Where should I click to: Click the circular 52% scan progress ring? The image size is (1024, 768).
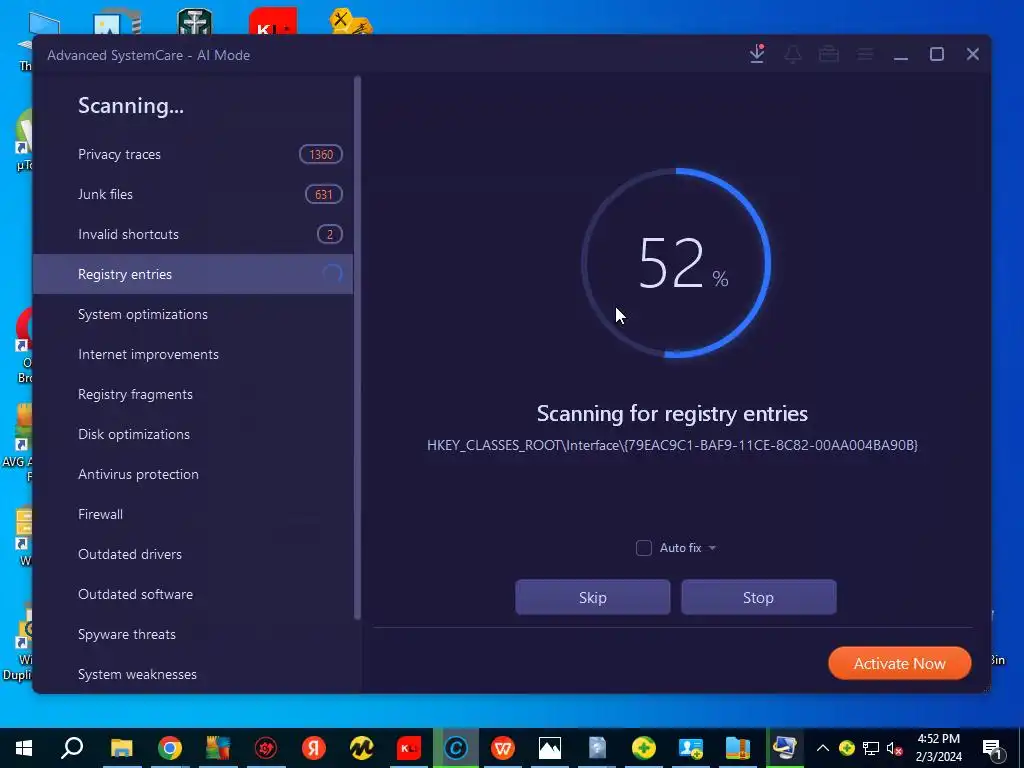676,263
